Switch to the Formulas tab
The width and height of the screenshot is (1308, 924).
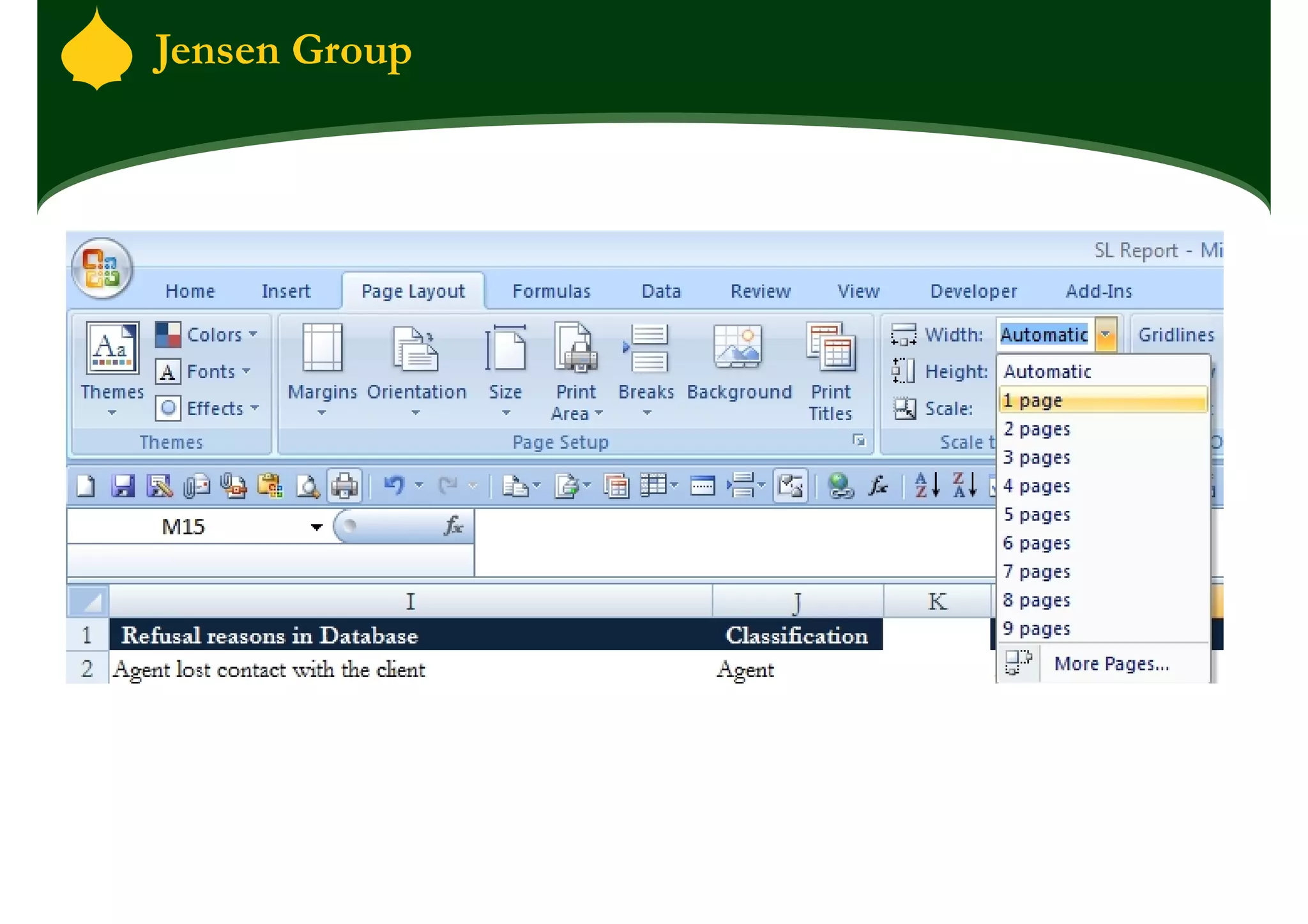[551, 292]
